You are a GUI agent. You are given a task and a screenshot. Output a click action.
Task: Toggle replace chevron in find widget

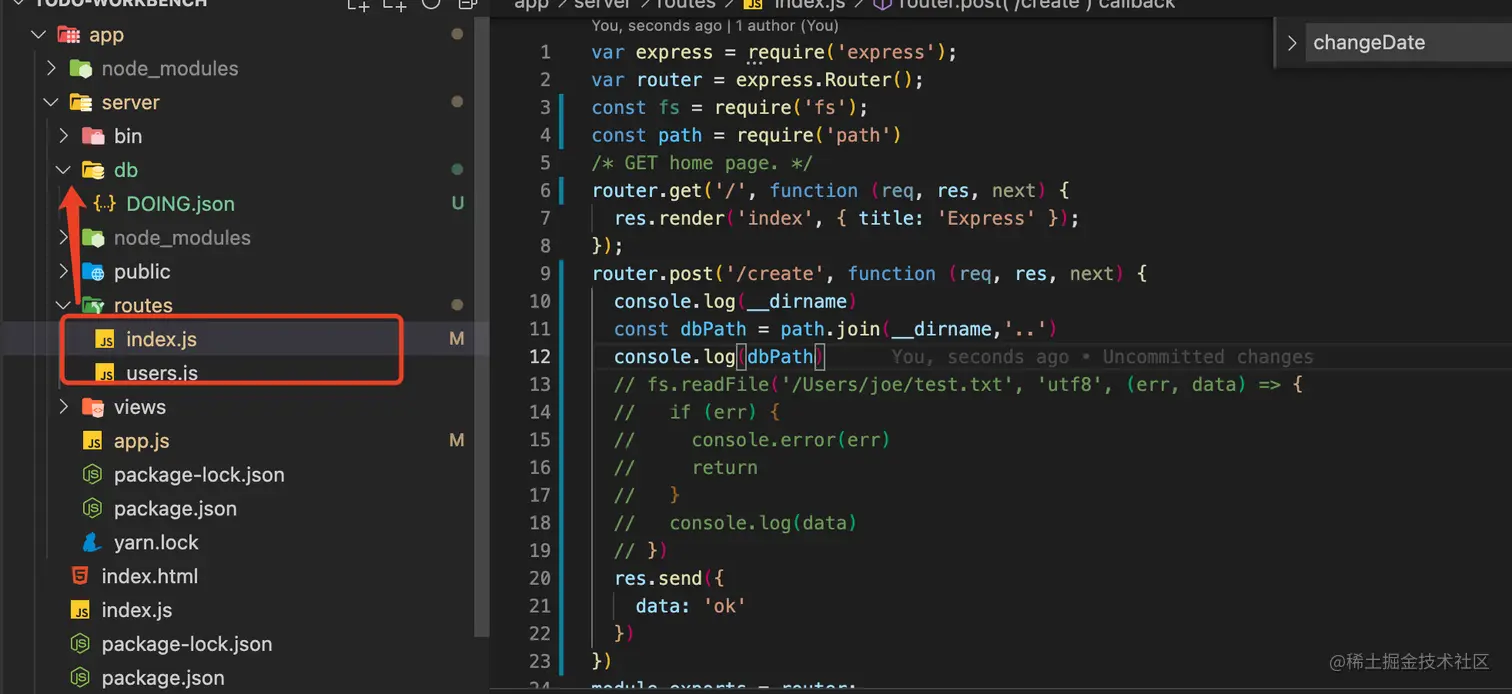click(1291, 43)
